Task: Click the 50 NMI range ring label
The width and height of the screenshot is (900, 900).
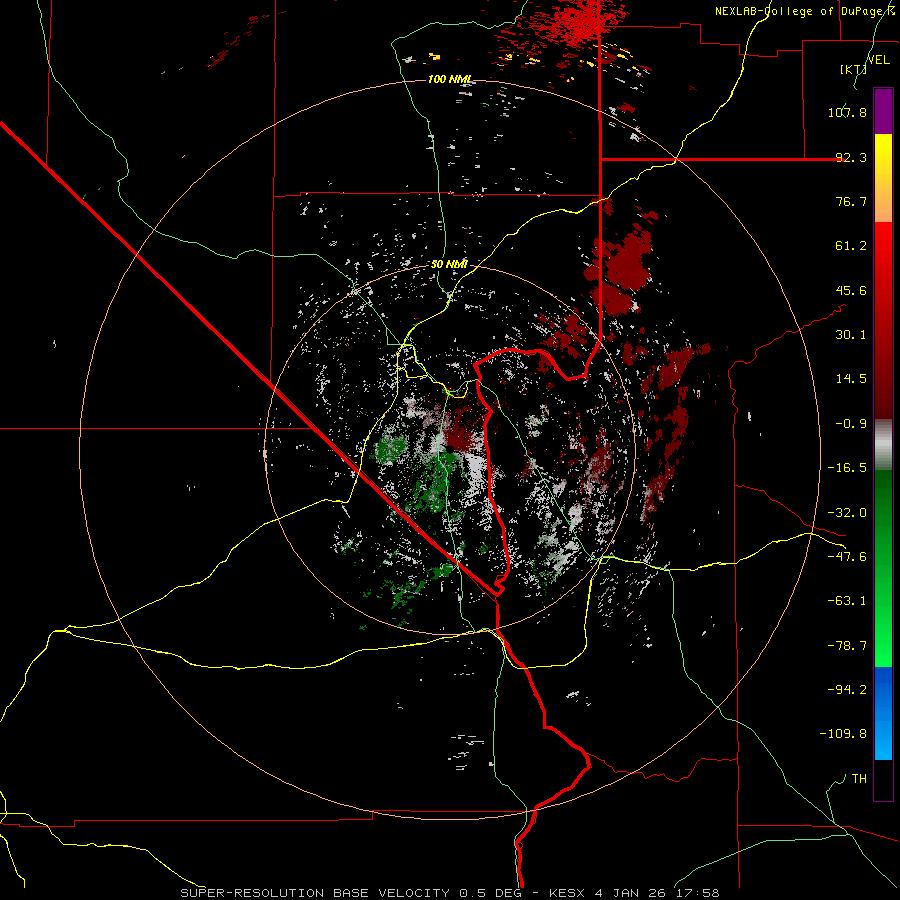Action: 449,265
